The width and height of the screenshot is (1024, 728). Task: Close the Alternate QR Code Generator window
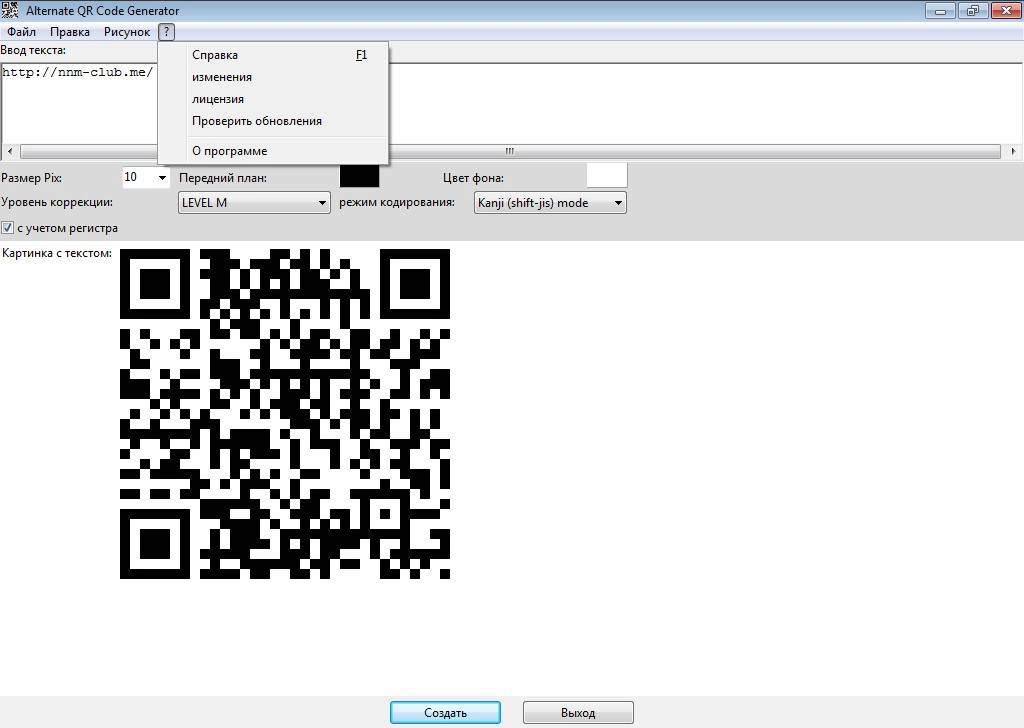[1006, 10]
